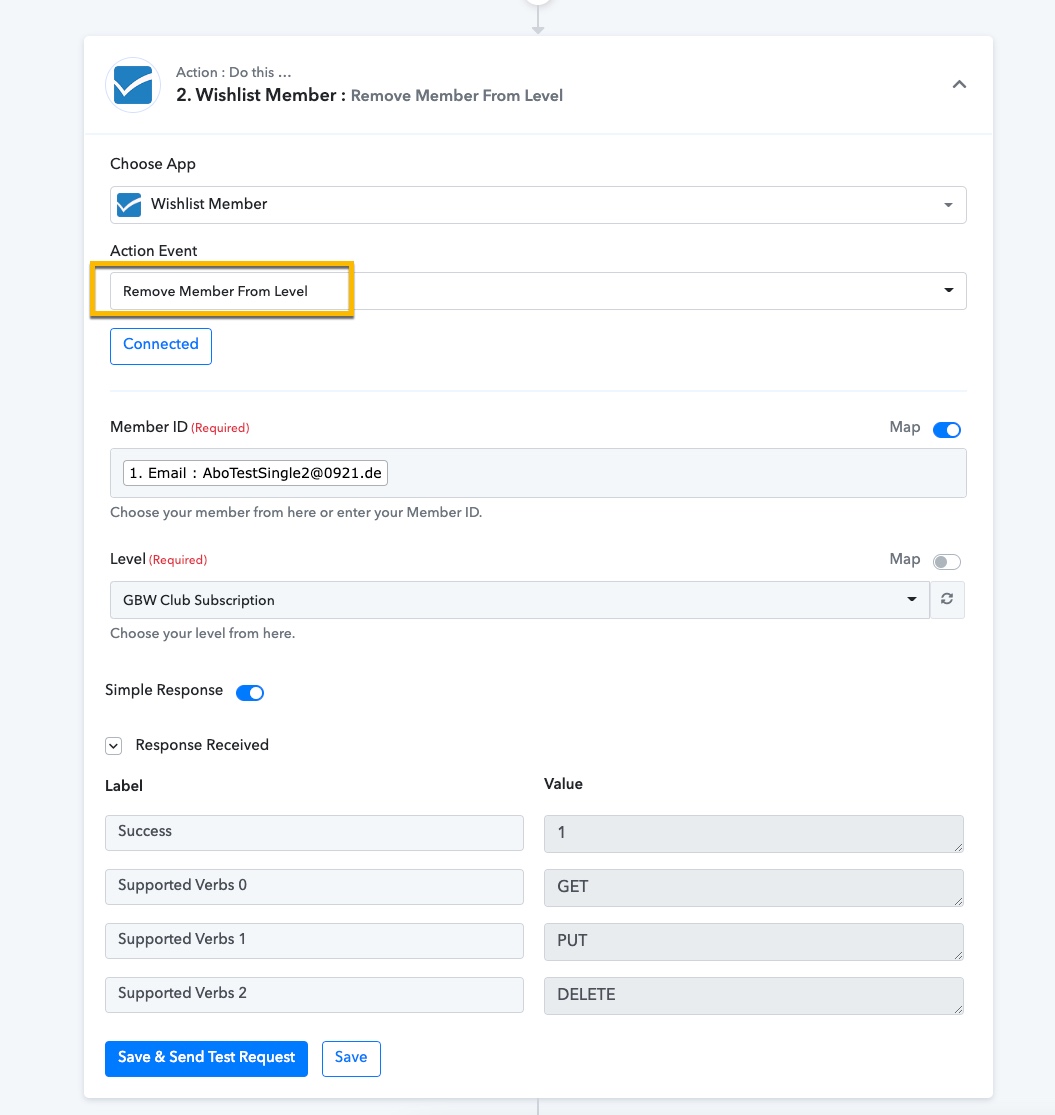
Task: Click the small Wishlist Member icon in Choose App
Action: 129,205
